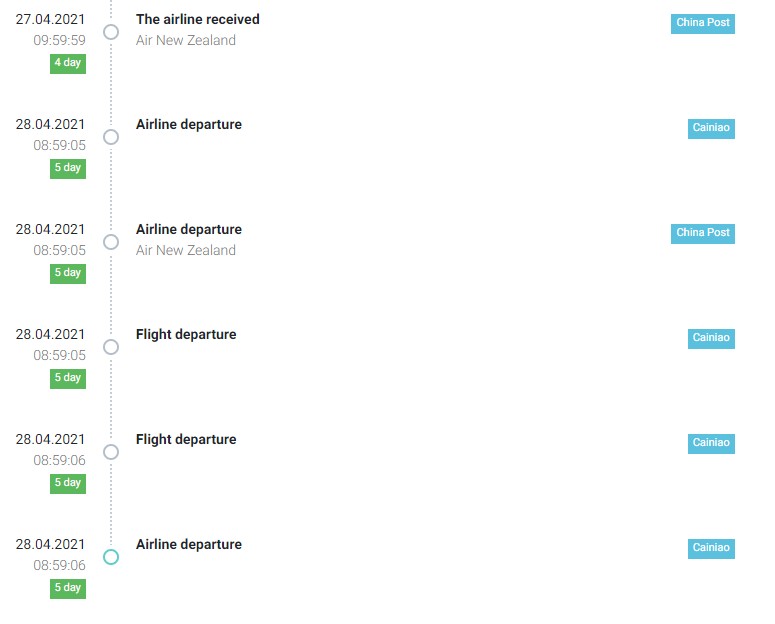
Task: Click the China Post badge on Airline departure Air New Zealand
Action: (702, 233)
